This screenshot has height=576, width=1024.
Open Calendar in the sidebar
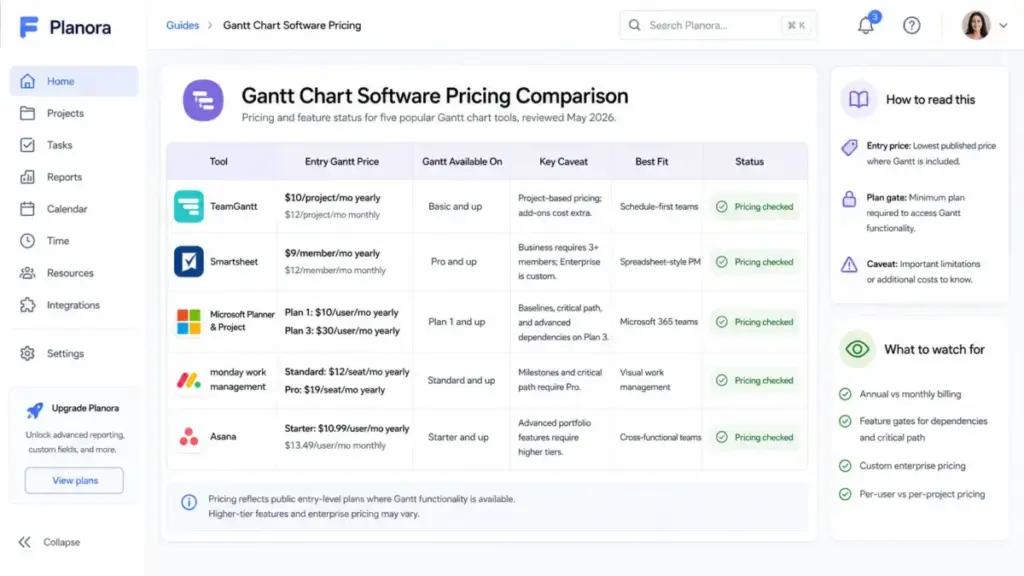pos(74,209)
